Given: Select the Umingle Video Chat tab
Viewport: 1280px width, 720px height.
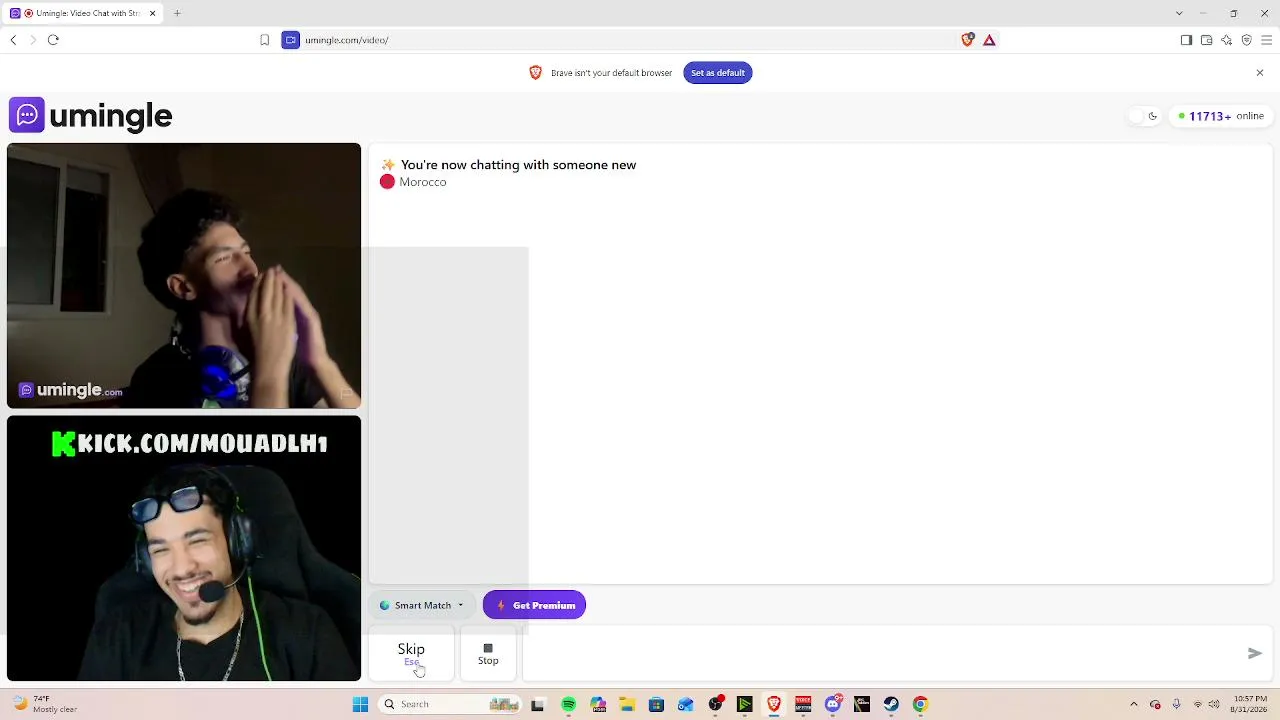Looking at the screenshot, I should coord(83,13).
